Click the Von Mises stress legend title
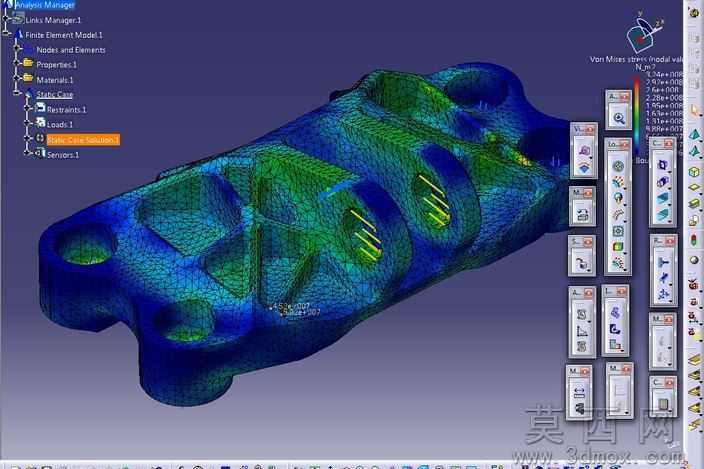This screenshot has width=704, height=469. [x=636, y=59]
